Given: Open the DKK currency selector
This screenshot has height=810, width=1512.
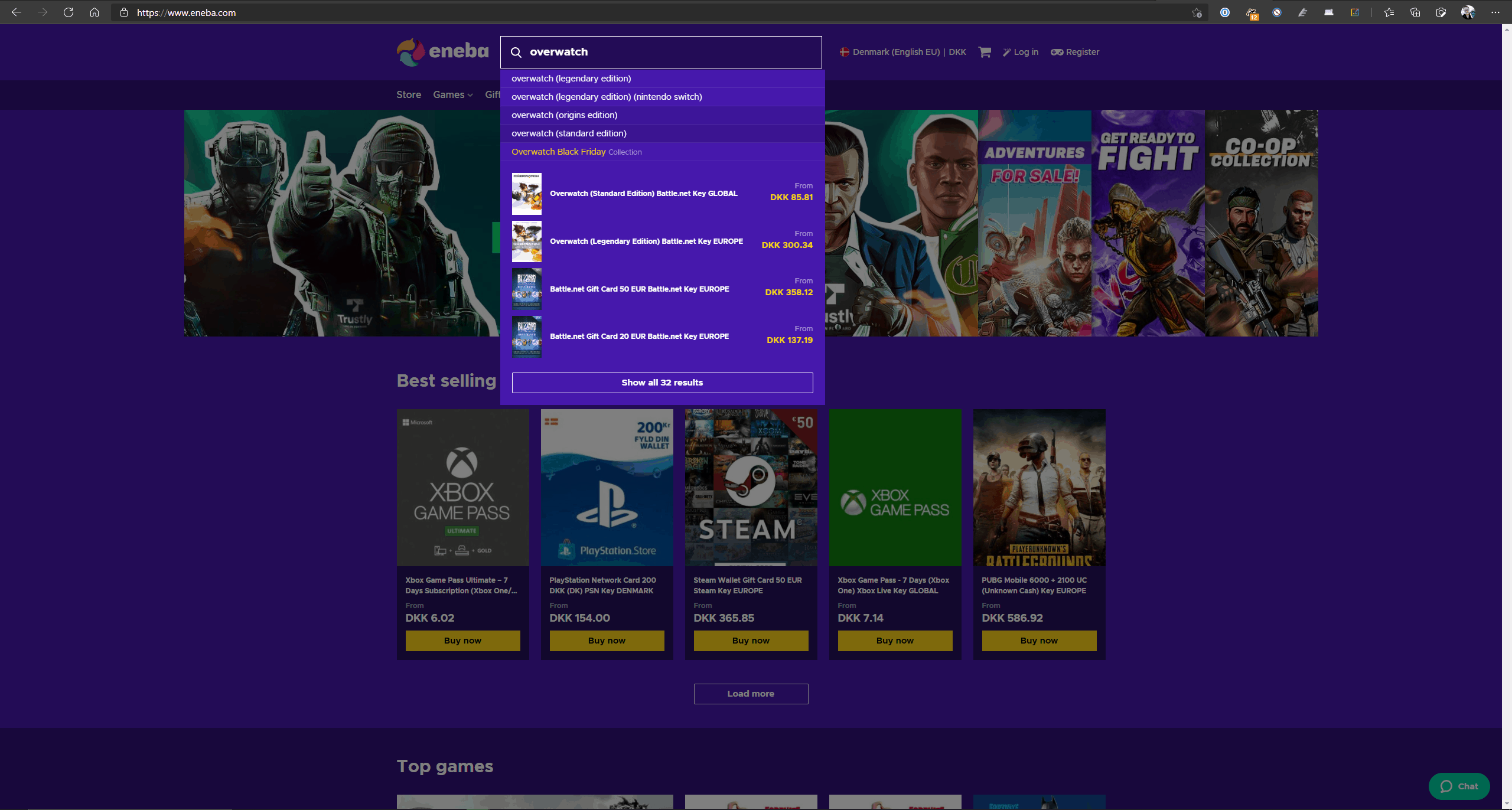Looking at the screenshot, I should [x=957, y=52].
